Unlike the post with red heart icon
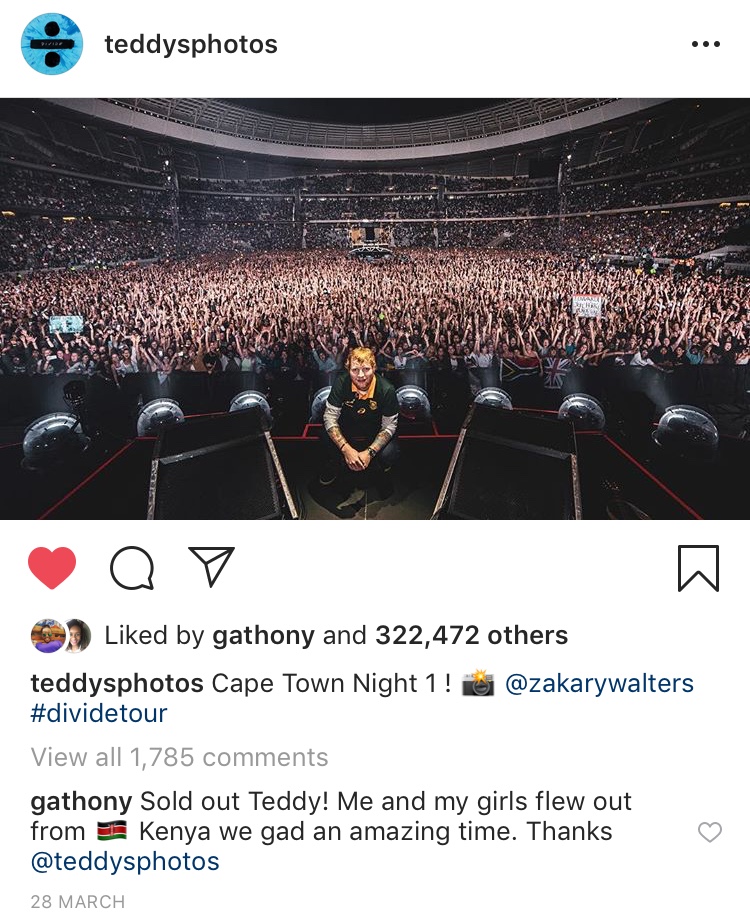The image size is (750, 919). tap(52, 568)
